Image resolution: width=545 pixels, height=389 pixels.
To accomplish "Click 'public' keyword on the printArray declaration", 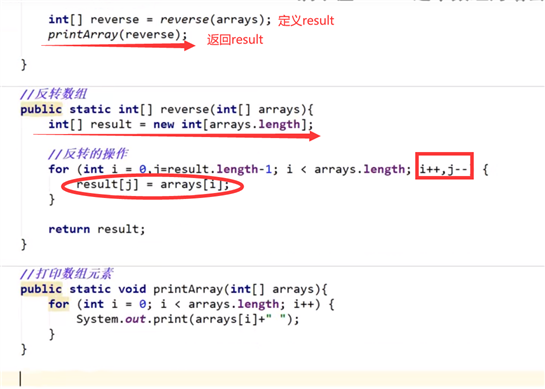I will pyautogui.click(x=41, y=289).
